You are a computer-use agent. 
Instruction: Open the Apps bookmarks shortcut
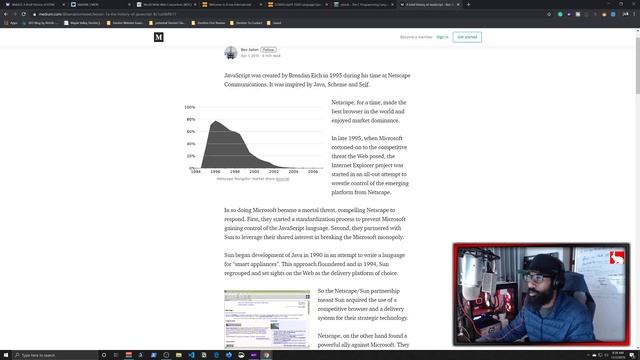pyautogui.click(x=11, y=23)
